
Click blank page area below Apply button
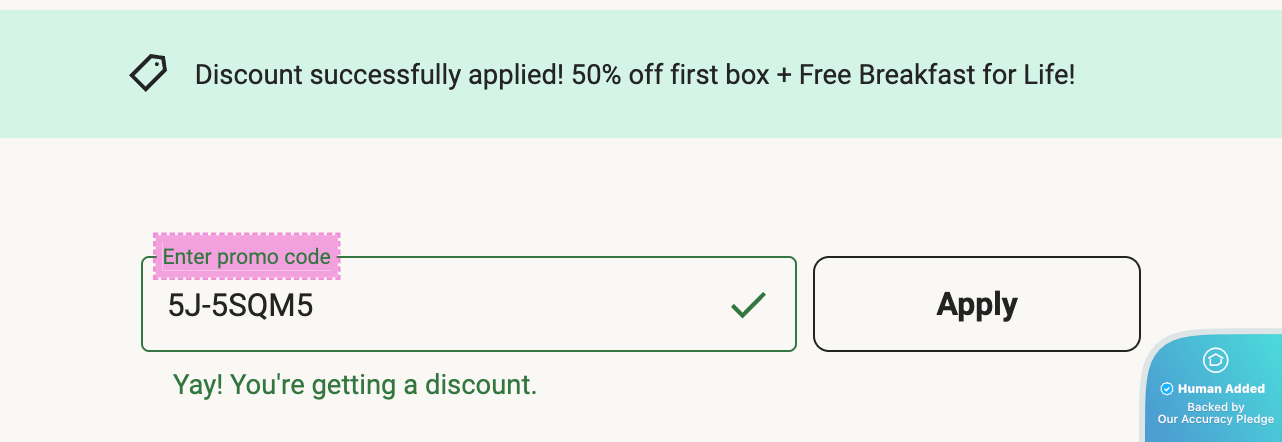[x=900, y=400]
